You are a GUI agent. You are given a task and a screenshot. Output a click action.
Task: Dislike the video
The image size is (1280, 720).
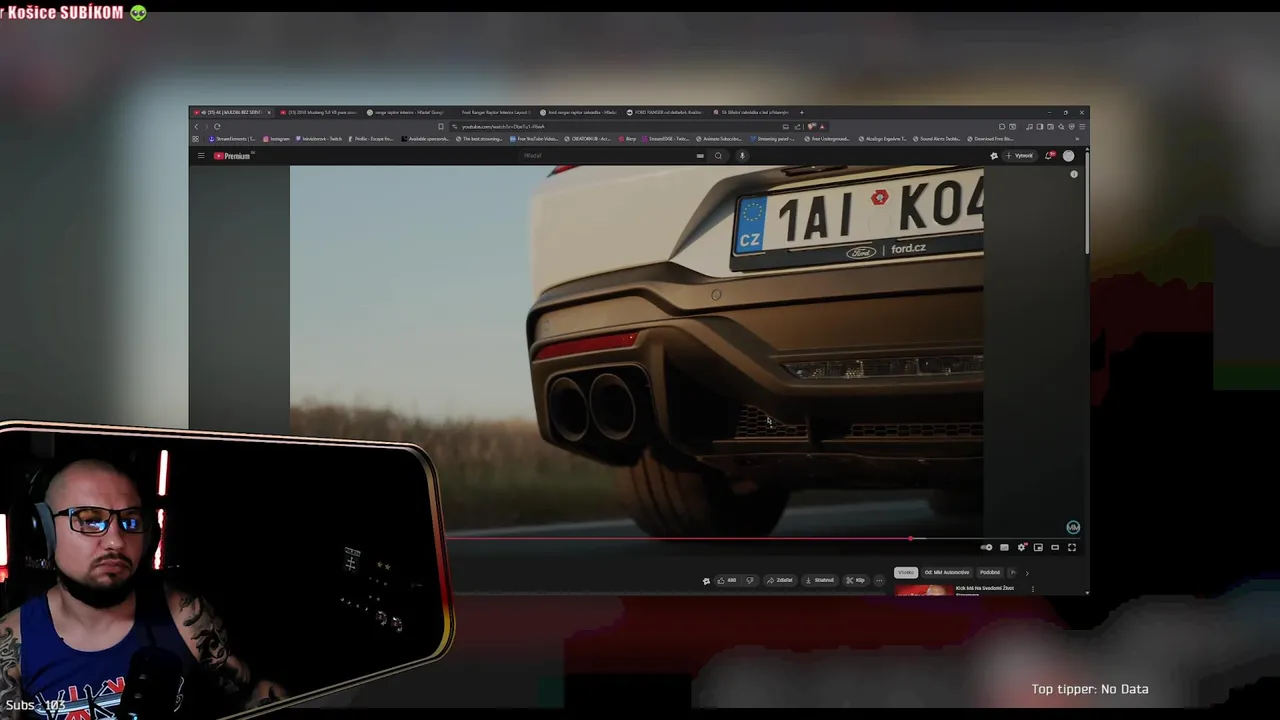coord(750,580)
